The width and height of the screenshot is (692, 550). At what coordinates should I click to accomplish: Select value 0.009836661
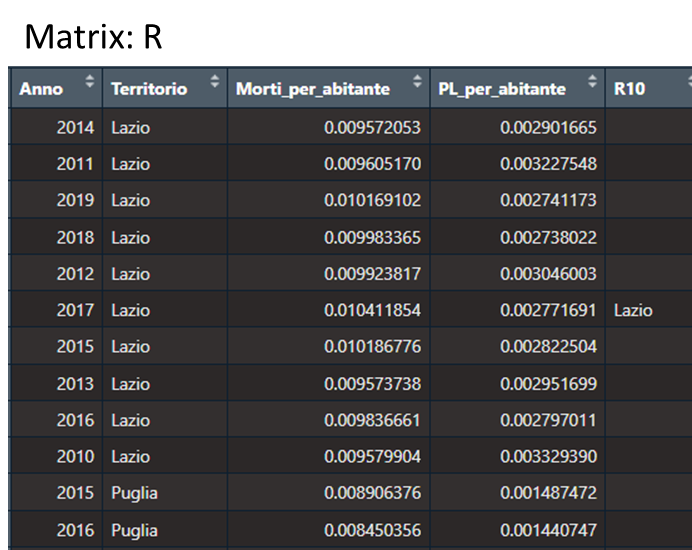(372, 420)
